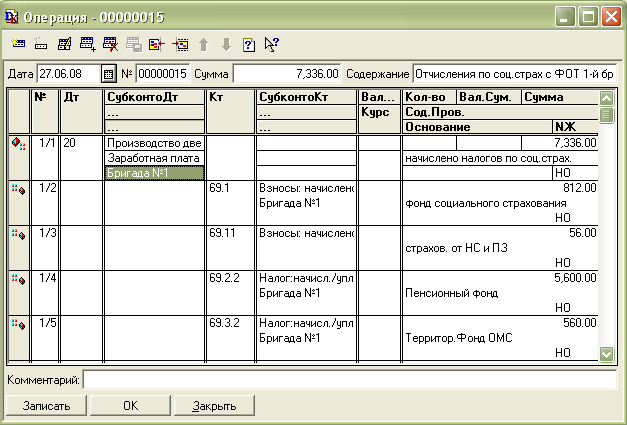Screen dimensions: 627x425
Task: Select the Бригада №1 cell in row 1/1
Action: pyautogui.click(x=154, y=174)
